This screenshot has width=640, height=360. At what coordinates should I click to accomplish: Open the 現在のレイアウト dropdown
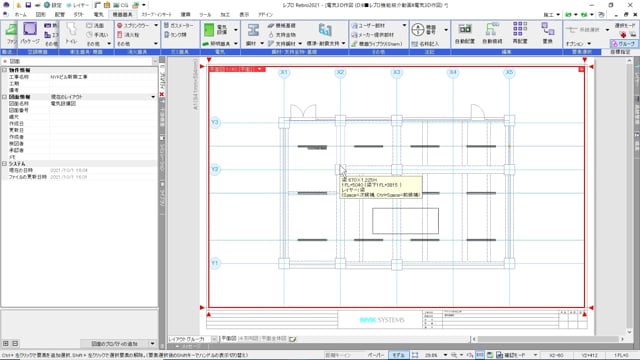[x=153, y=97]
